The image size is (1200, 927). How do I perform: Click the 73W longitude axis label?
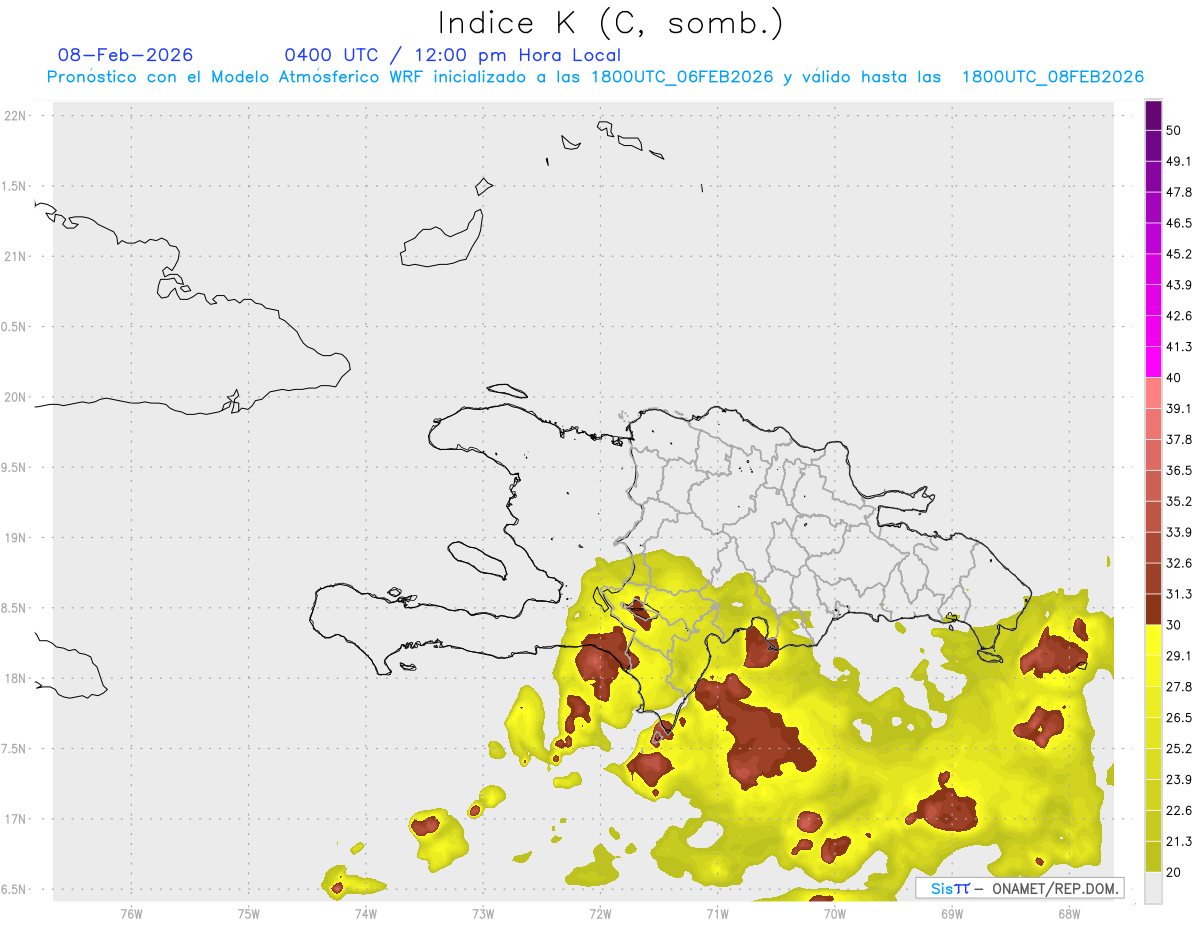[483, 913]
